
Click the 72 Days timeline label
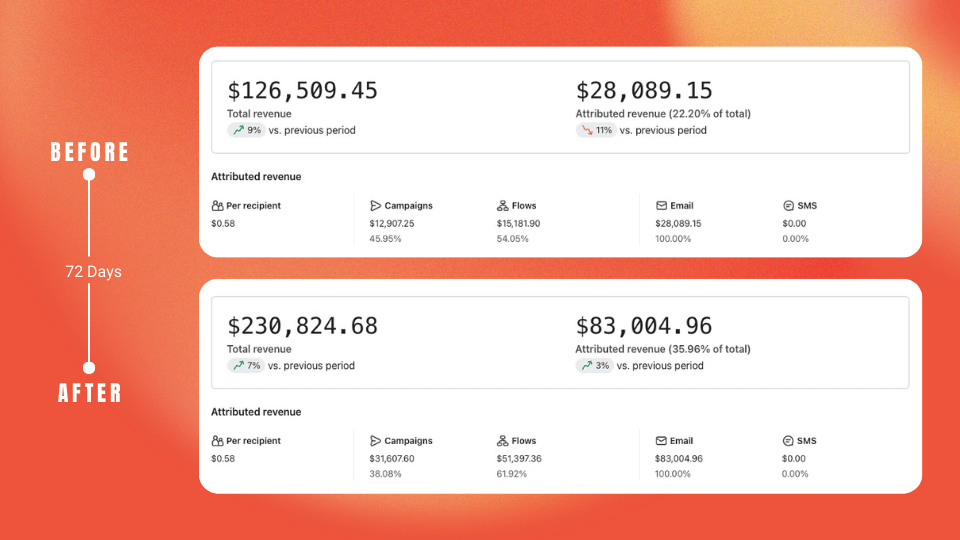point(93,271)
